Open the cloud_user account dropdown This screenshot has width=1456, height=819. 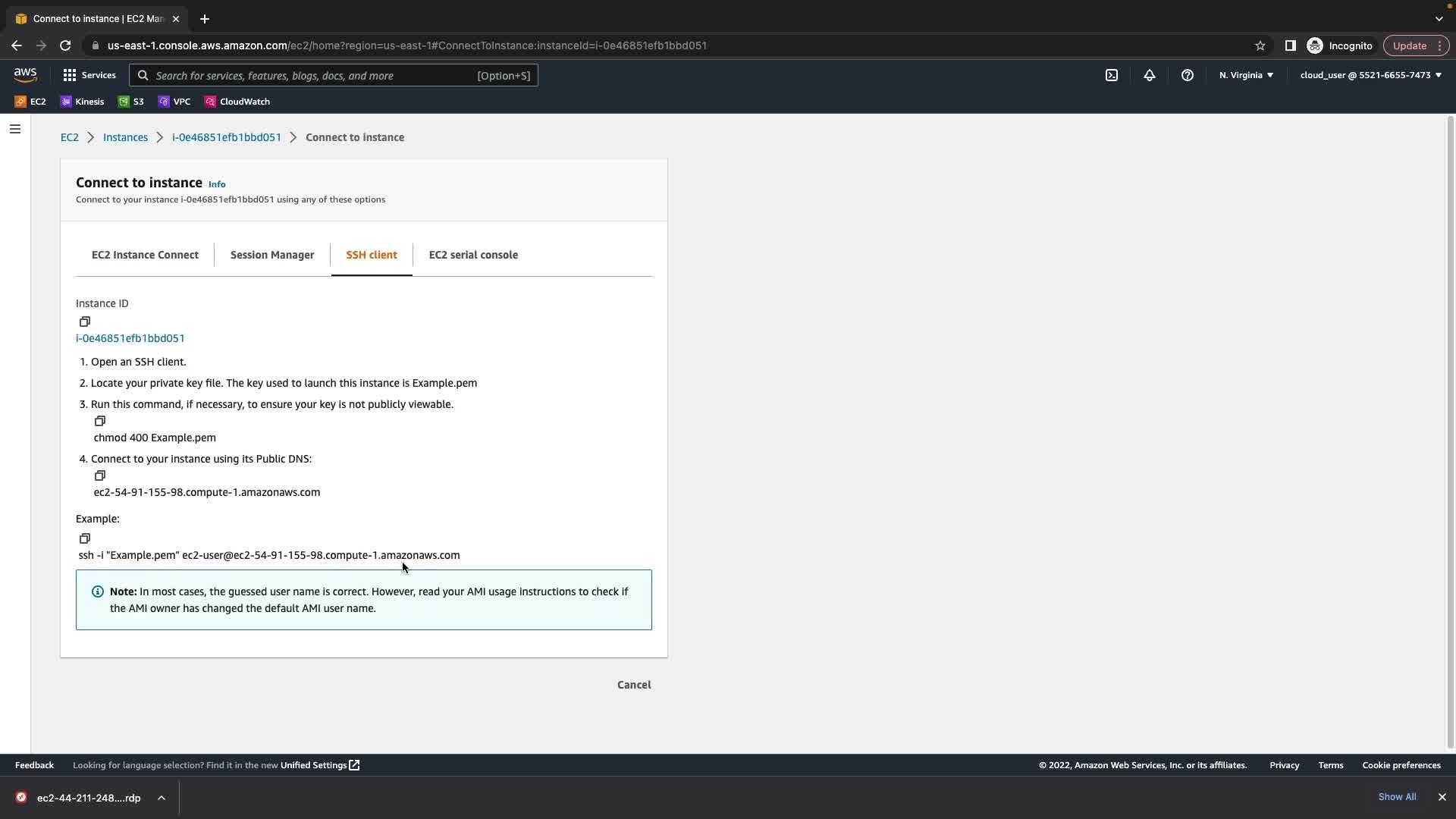coord(1370,75)
